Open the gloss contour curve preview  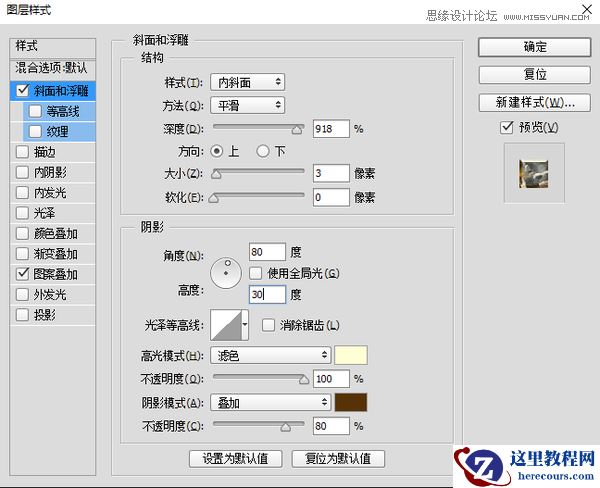coord(226,325)
